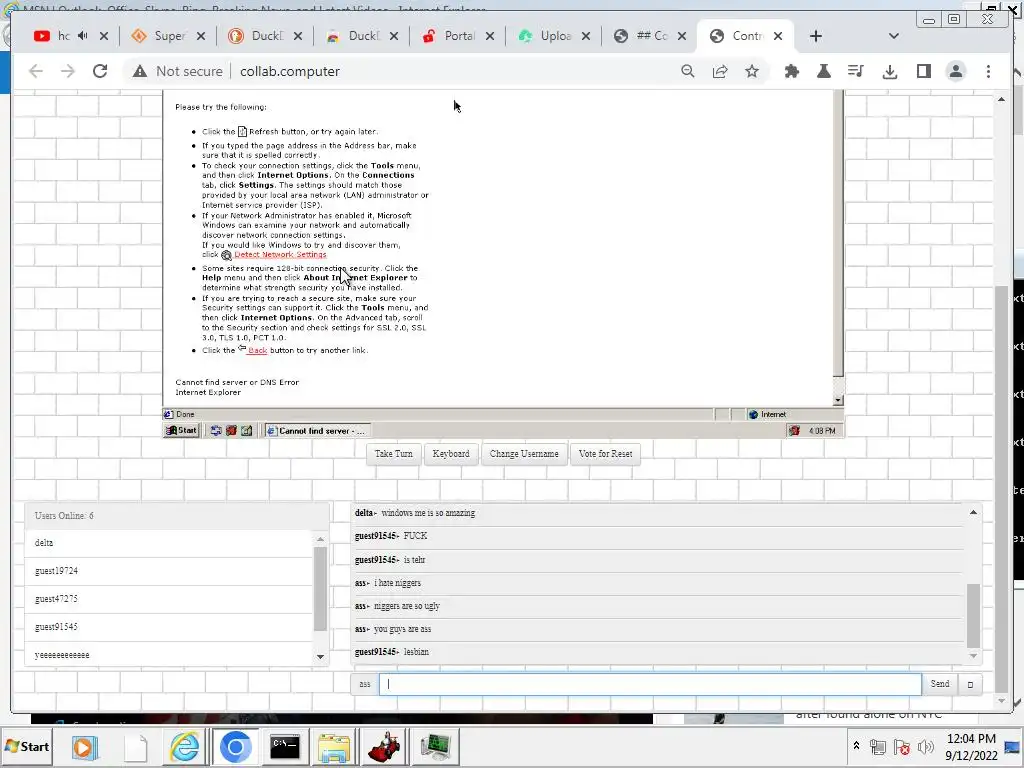Open Chrome from the taskbar
1024x768 pixels.
point(236,746)
